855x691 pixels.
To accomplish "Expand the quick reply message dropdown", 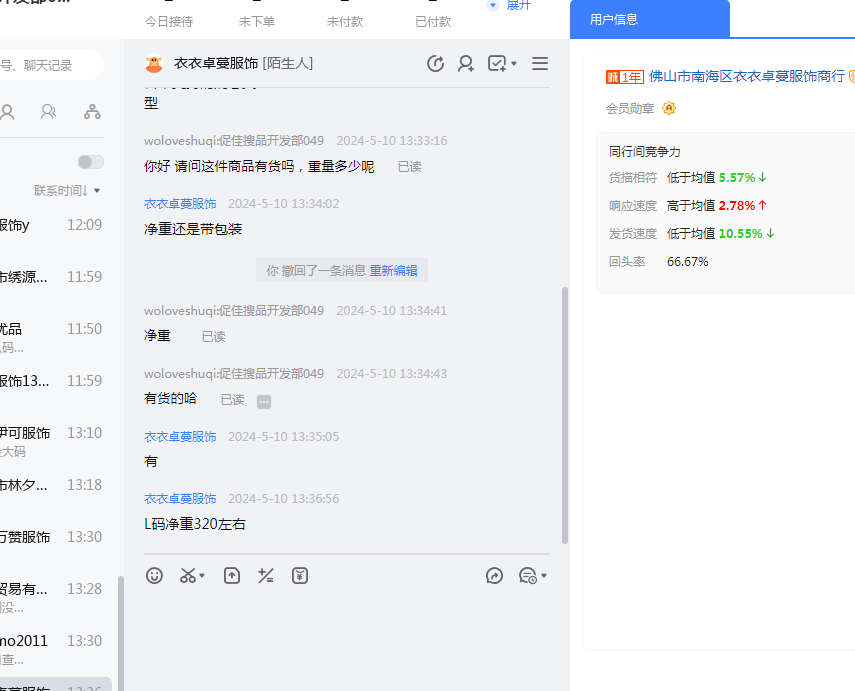I will coord(543,576).
